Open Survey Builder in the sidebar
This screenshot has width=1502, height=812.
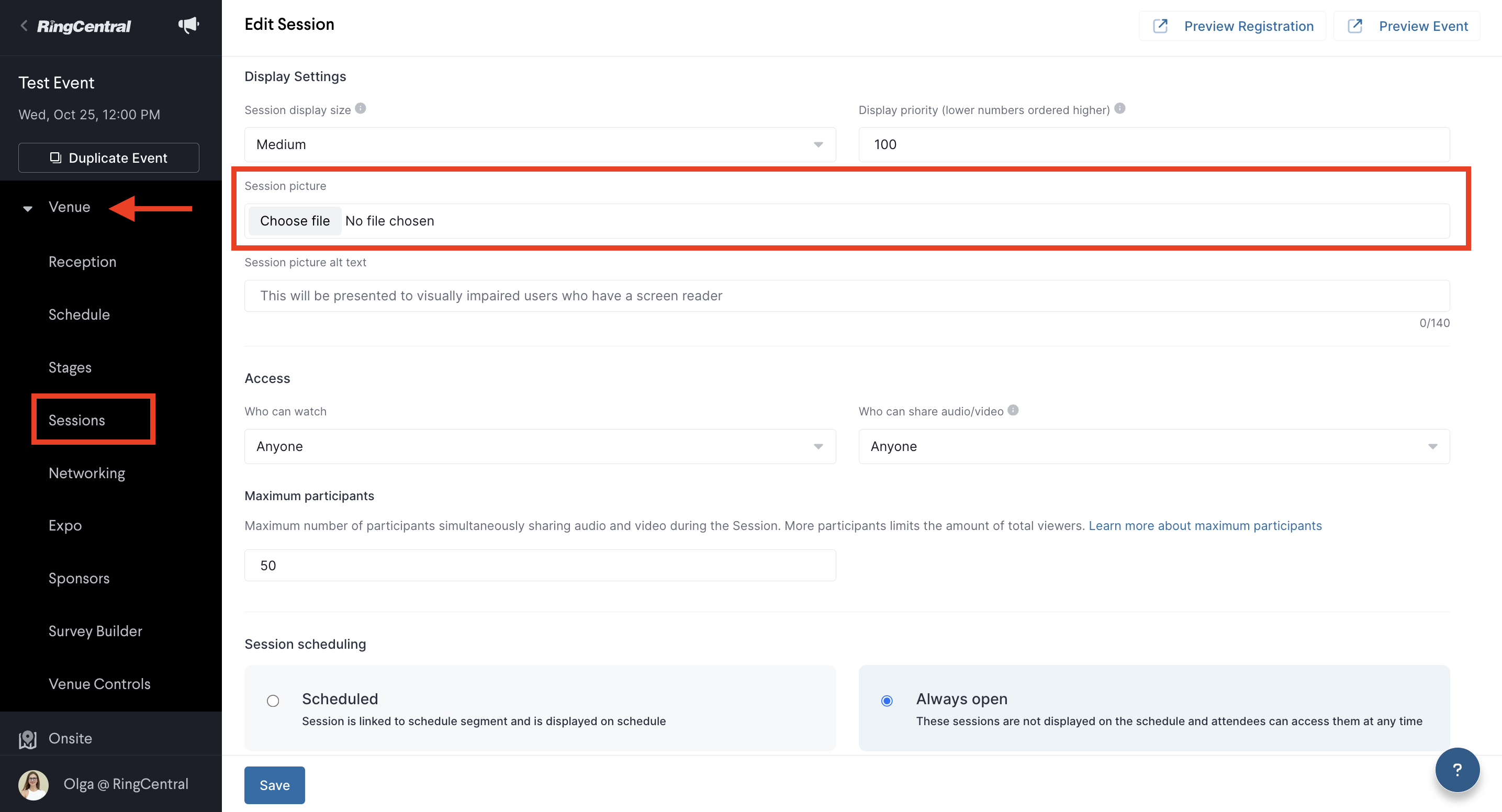click(95, 631)
